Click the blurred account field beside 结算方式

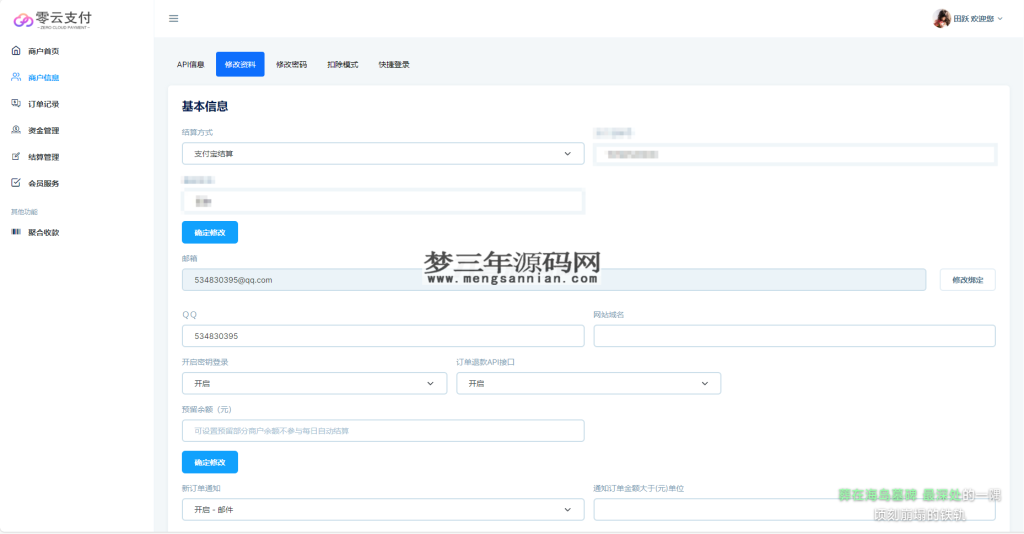794,154
